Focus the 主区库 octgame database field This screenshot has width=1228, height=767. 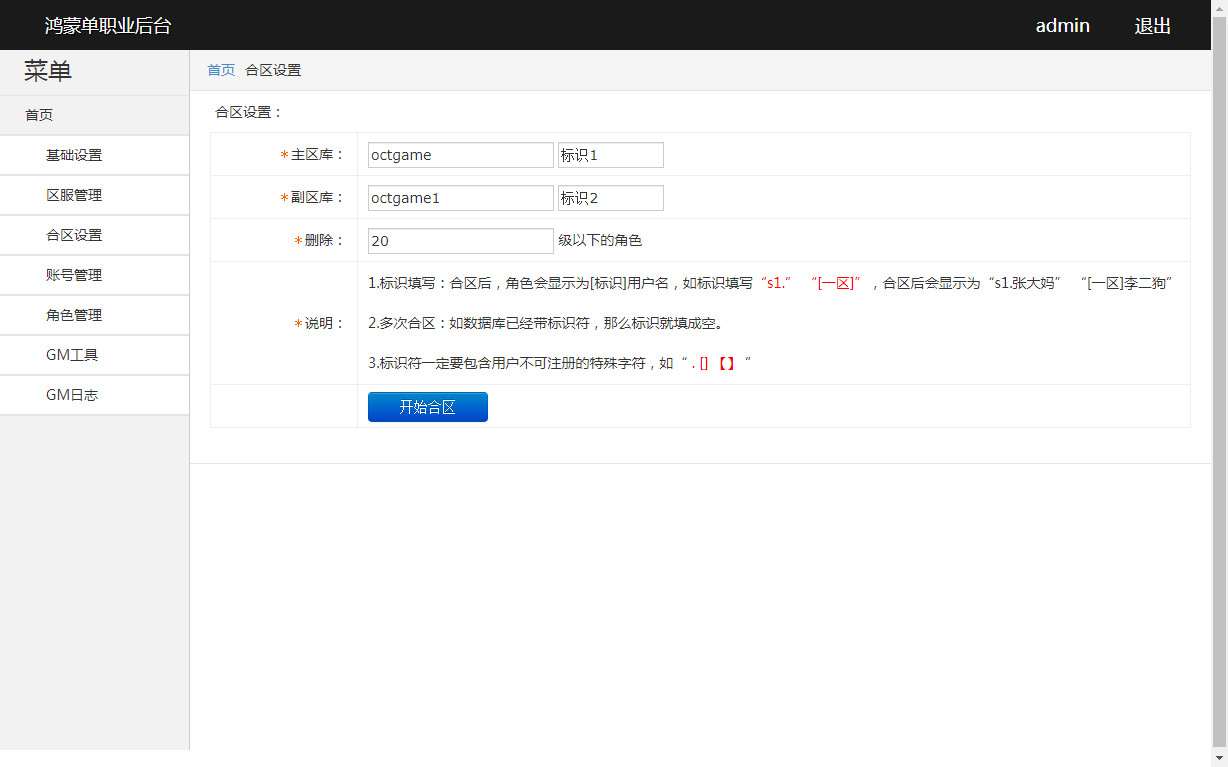(460, 155)
